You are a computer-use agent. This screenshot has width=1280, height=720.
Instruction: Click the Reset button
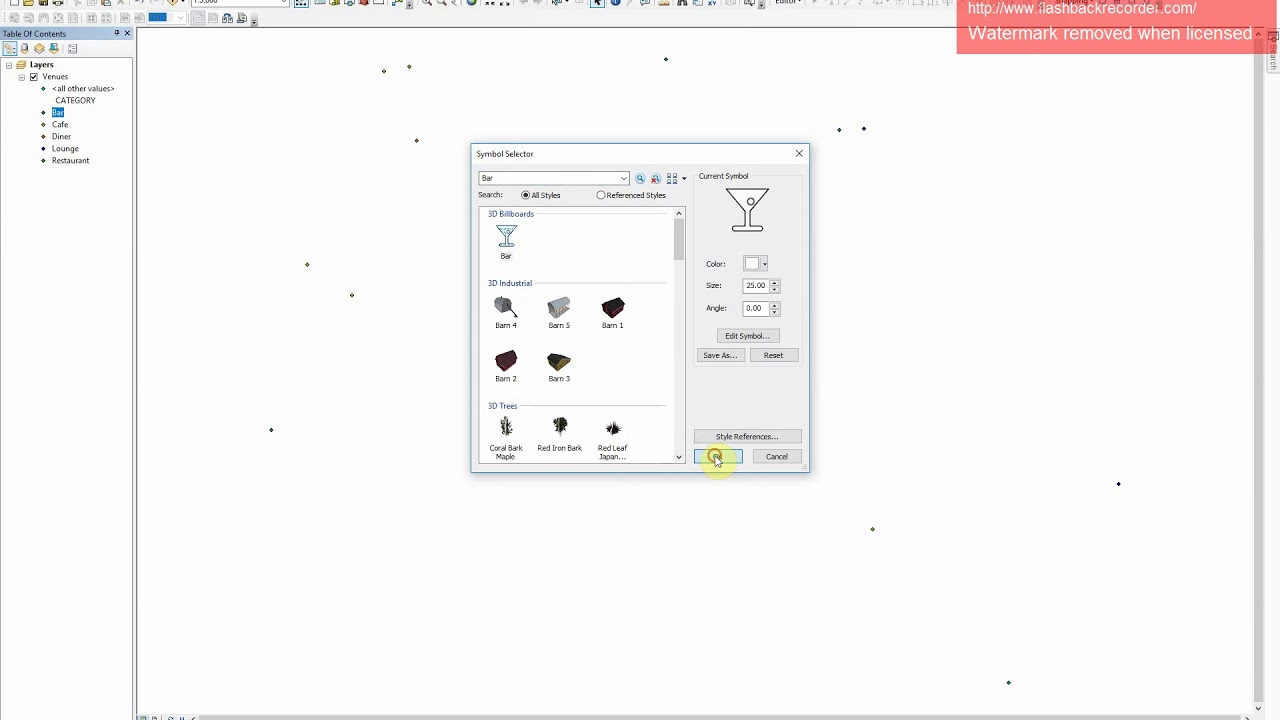(773, 355)
